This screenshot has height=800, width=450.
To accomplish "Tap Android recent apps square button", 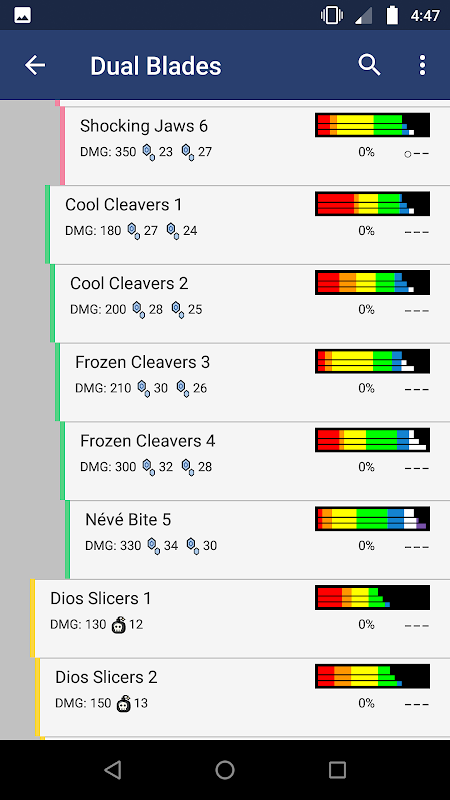I will tap(337, 770).
